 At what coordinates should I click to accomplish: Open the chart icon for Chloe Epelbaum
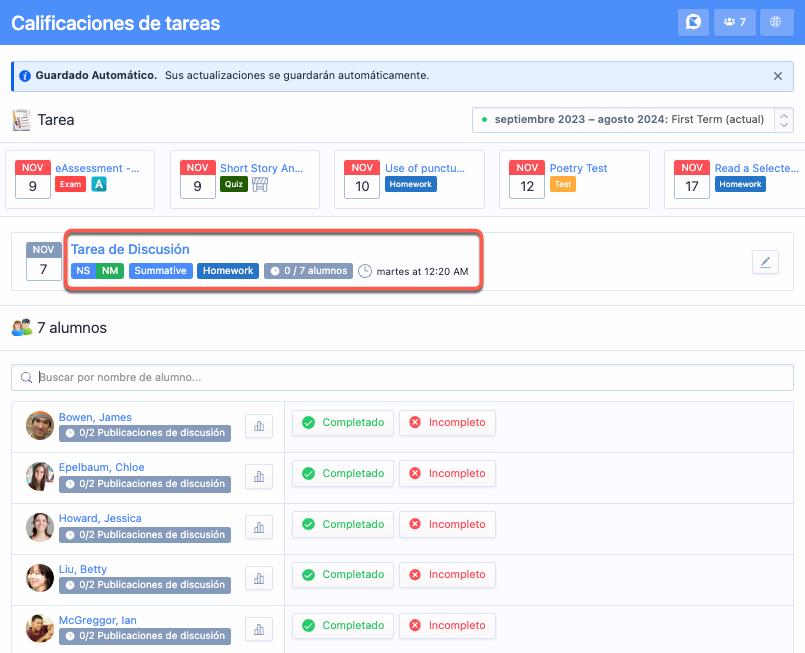point(258,476)
